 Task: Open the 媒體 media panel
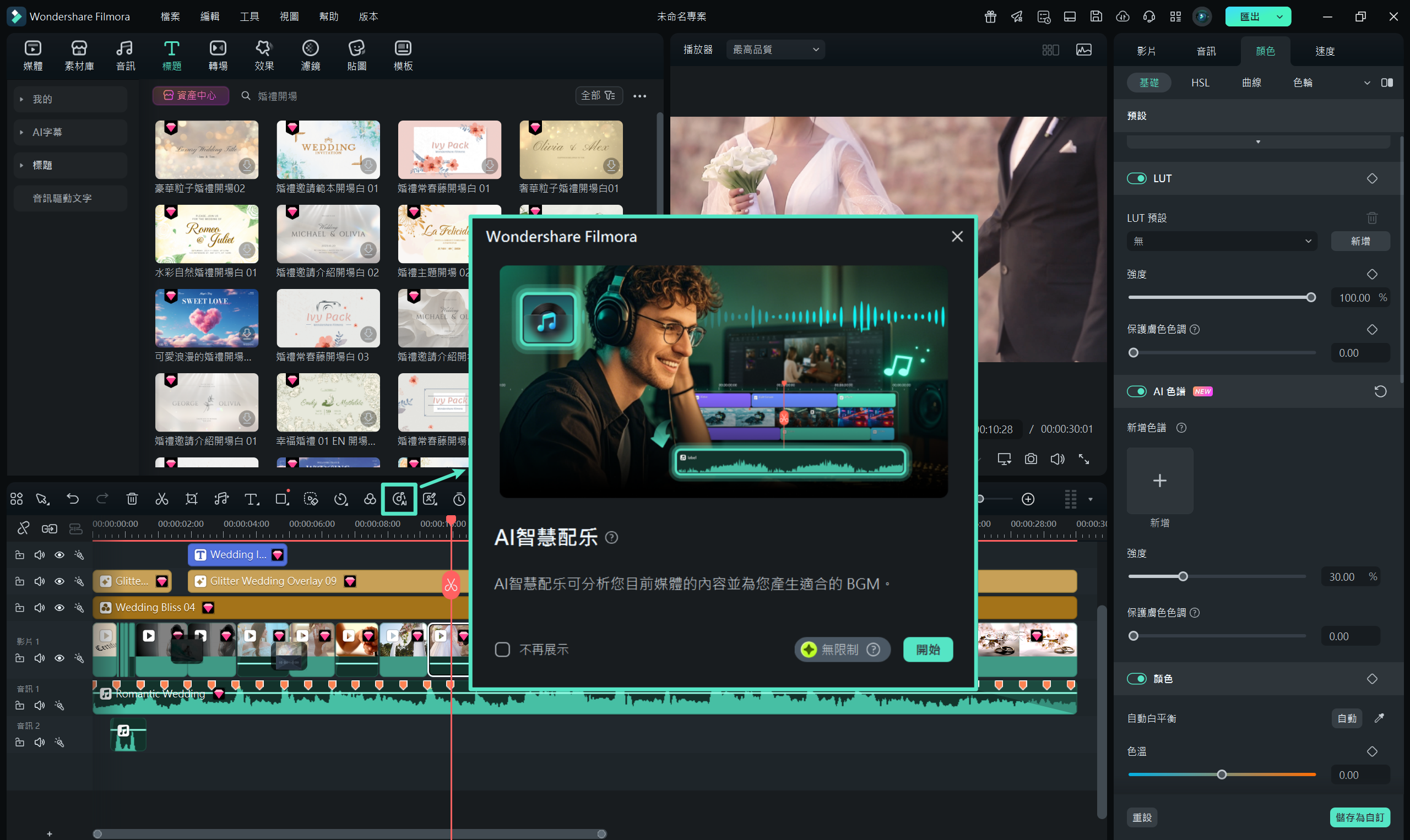coord(33,56)
